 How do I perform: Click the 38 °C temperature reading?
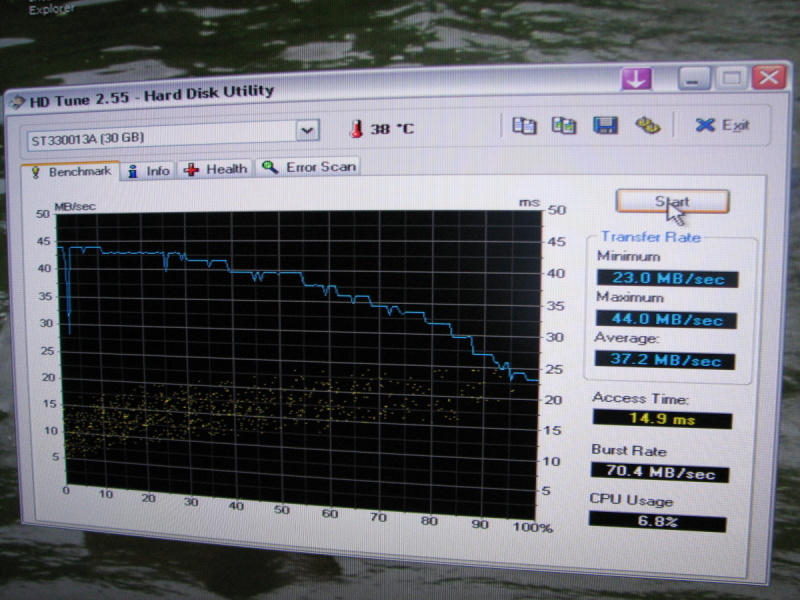tap(392, 129)
